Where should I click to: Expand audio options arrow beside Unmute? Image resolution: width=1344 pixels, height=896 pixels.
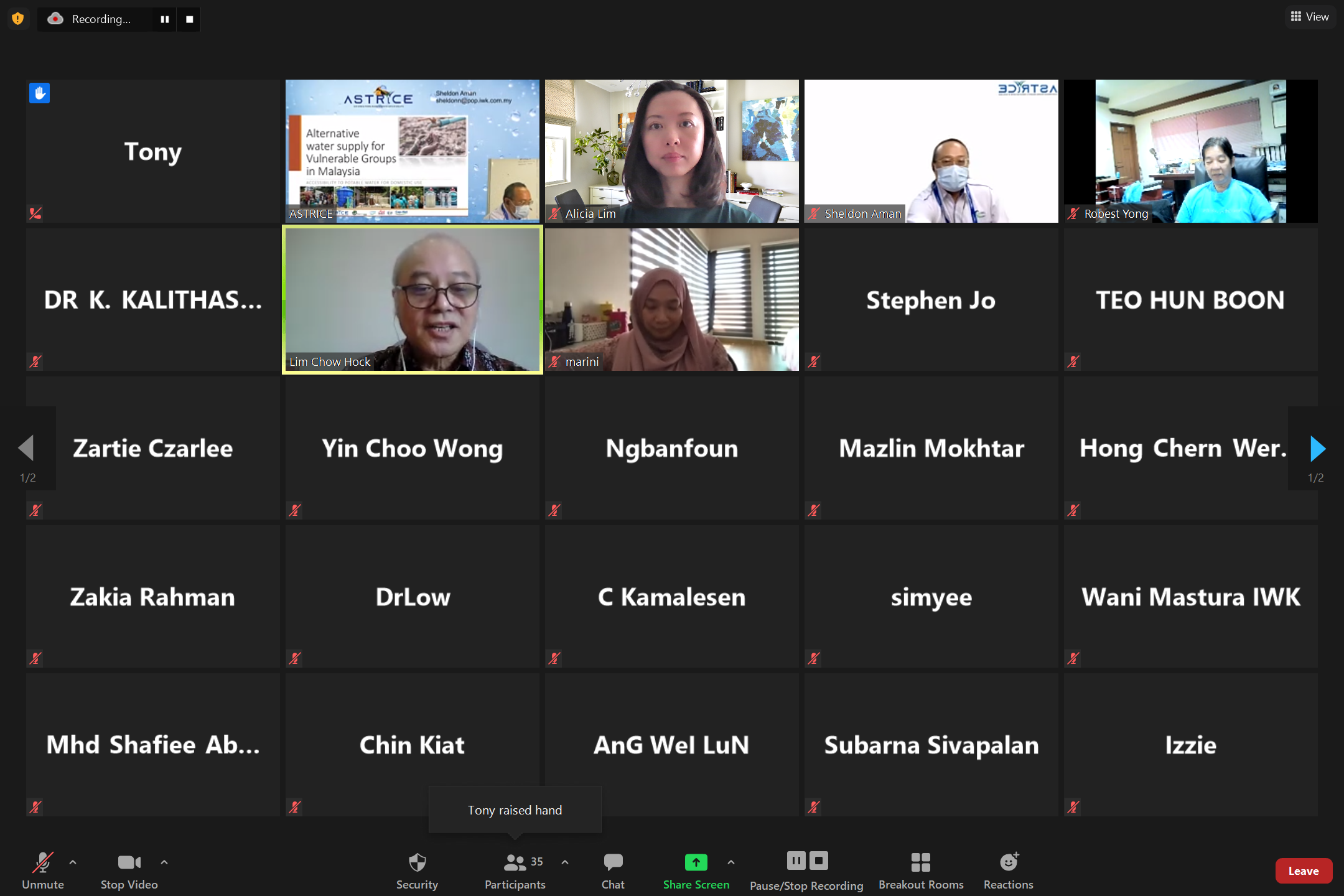tap(73, 862)
